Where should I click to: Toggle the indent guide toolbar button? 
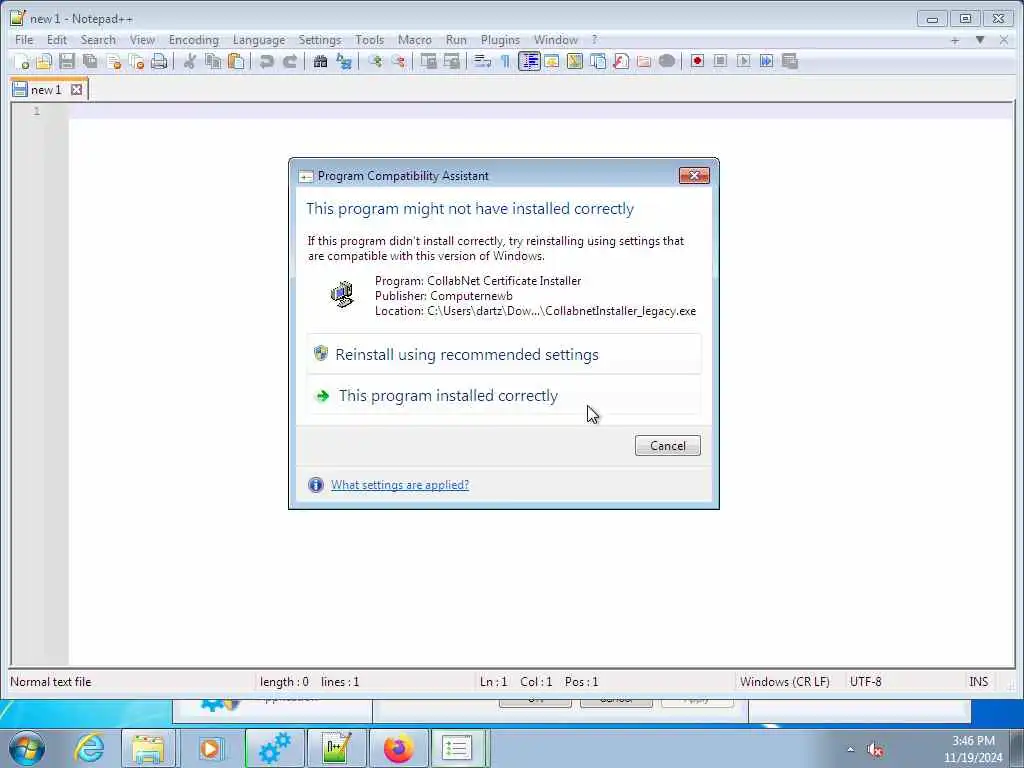click(529, 61)
